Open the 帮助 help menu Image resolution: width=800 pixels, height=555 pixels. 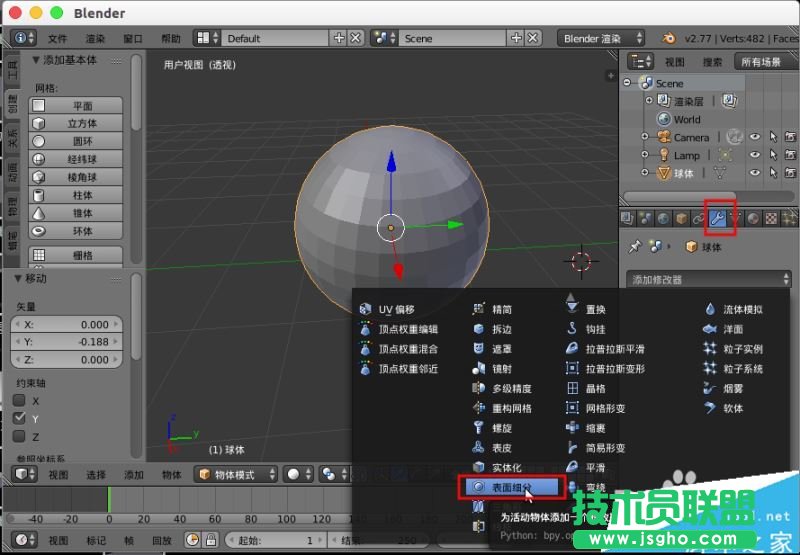171,38
